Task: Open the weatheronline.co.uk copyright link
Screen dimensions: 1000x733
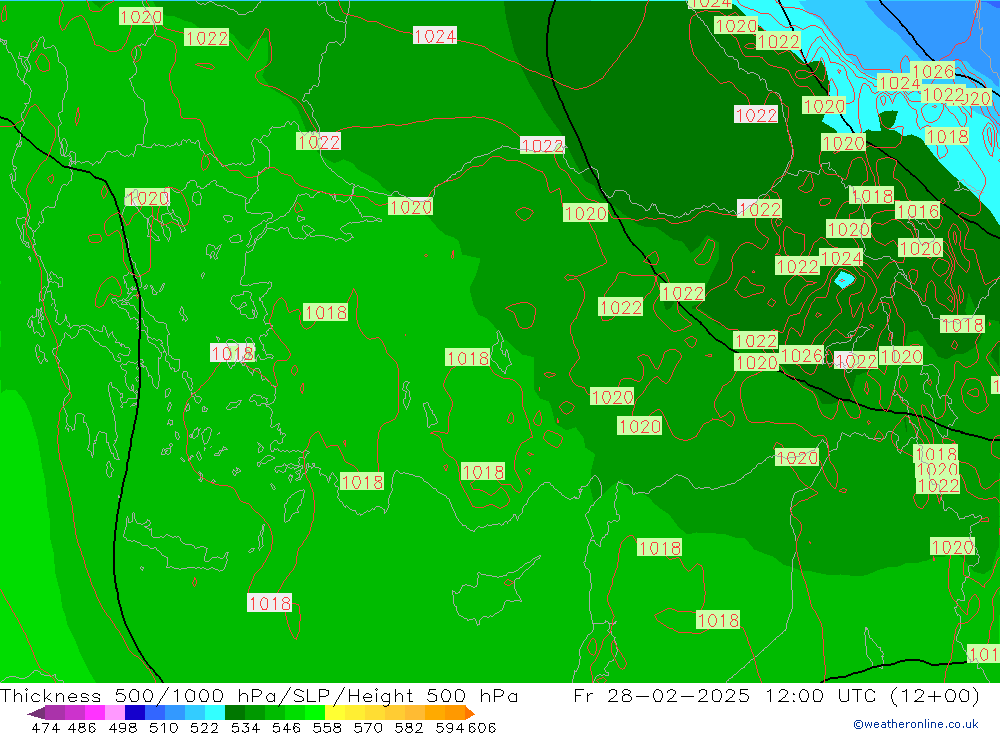Action: click(916, 724)
